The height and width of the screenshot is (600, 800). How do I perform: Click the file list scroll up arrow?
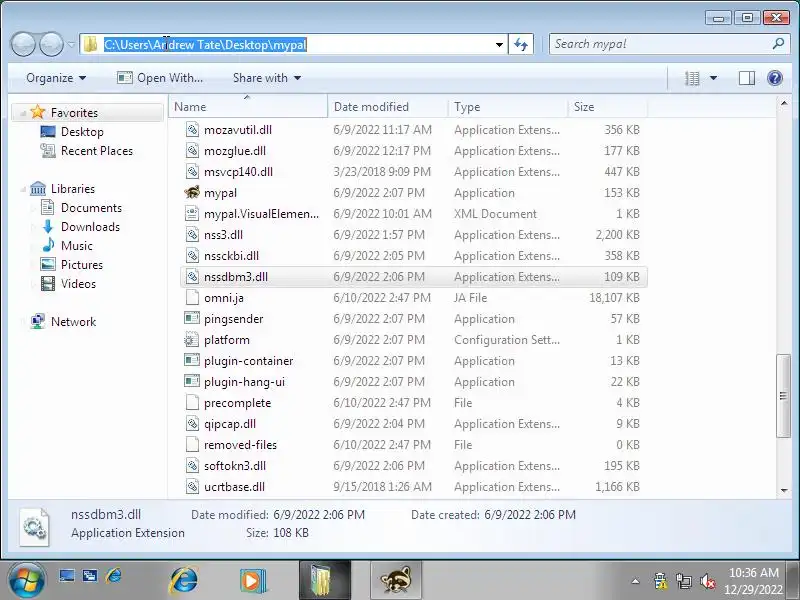point(784,104)
